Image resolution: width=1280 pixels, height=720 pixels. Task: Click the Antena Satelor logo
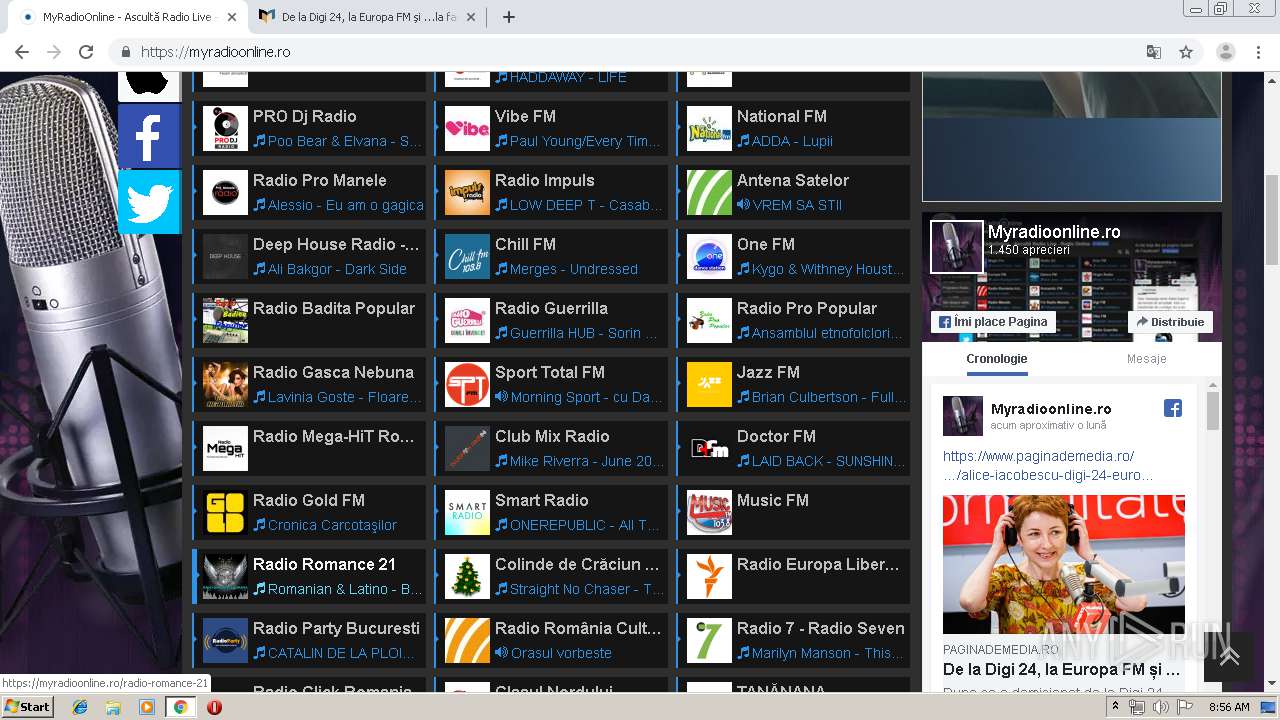point(709,193)
